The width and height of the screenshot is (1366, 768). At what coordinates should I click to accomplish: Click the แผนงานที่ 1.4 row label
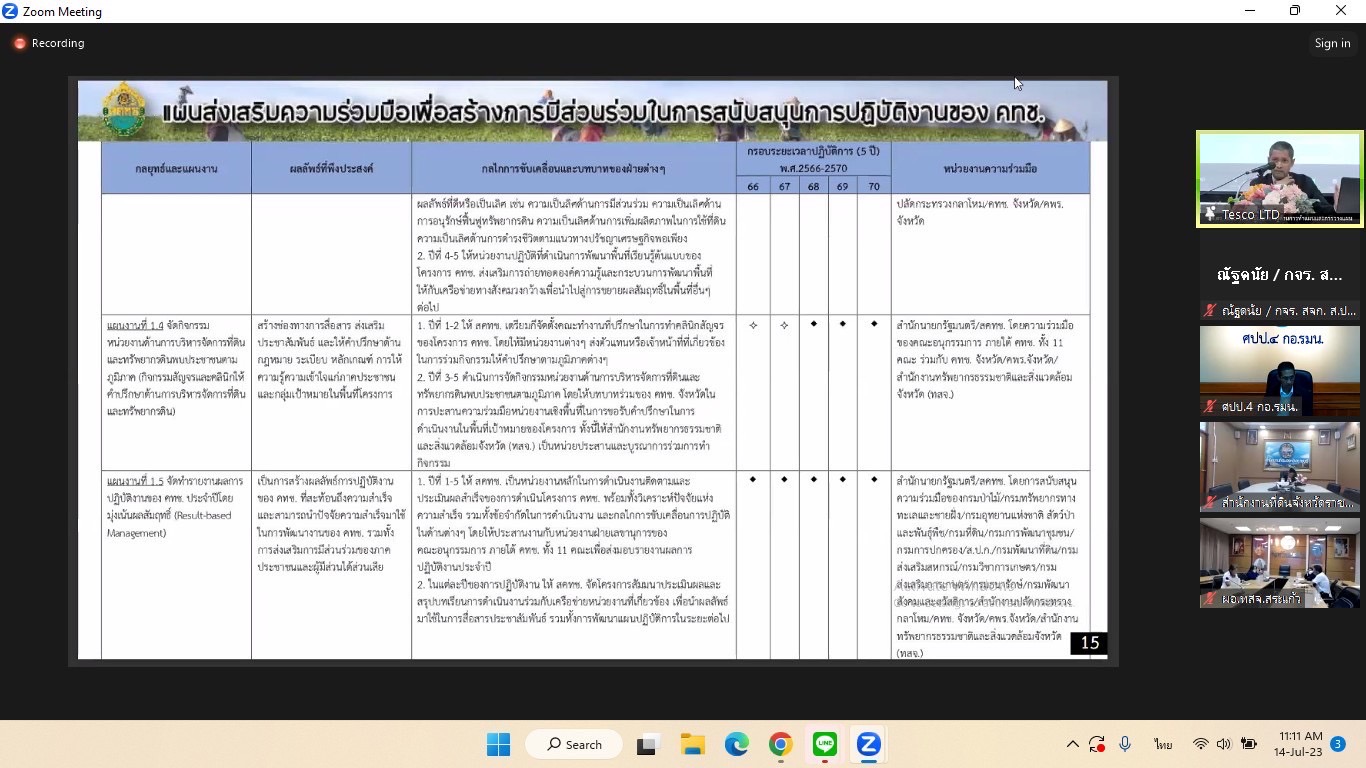(x=135, y=326)
